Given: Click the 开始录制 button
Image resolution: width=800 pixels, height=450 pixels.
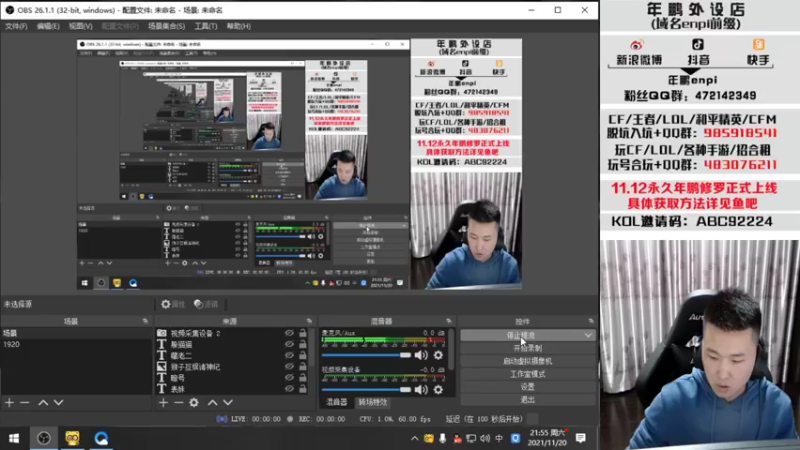Looking at the screenshot, I should [528, 348].
